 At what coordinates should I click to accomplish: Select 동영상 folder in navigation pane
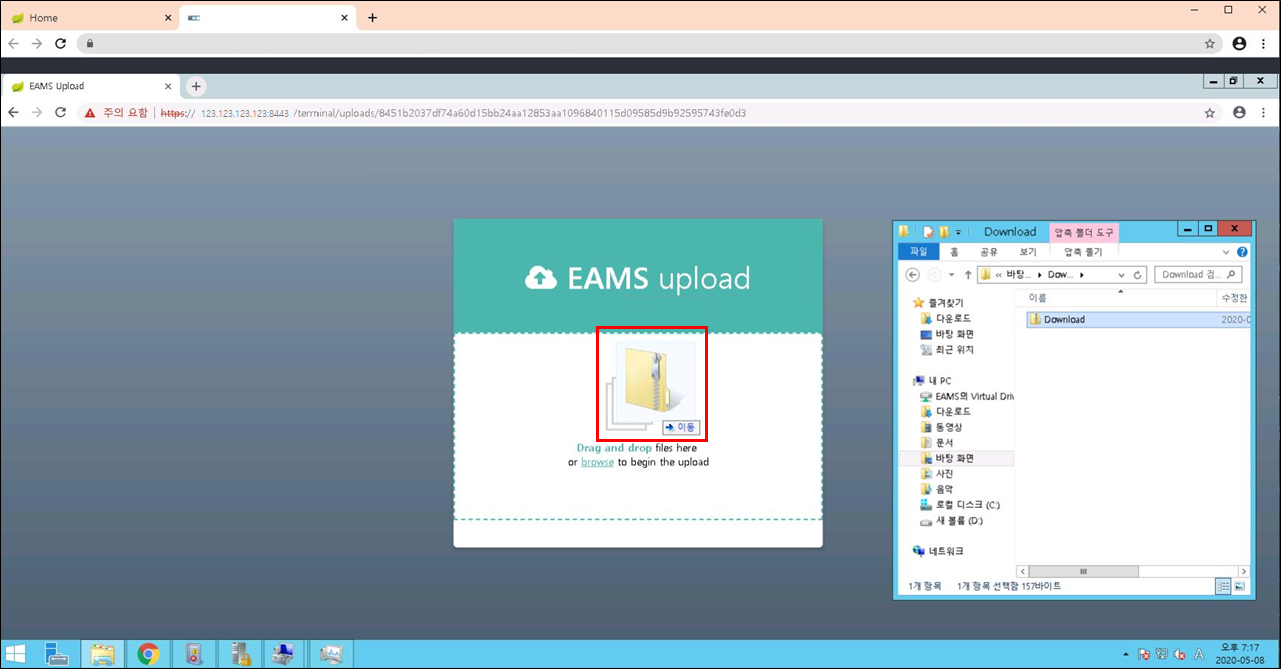[x=940, y=427]
